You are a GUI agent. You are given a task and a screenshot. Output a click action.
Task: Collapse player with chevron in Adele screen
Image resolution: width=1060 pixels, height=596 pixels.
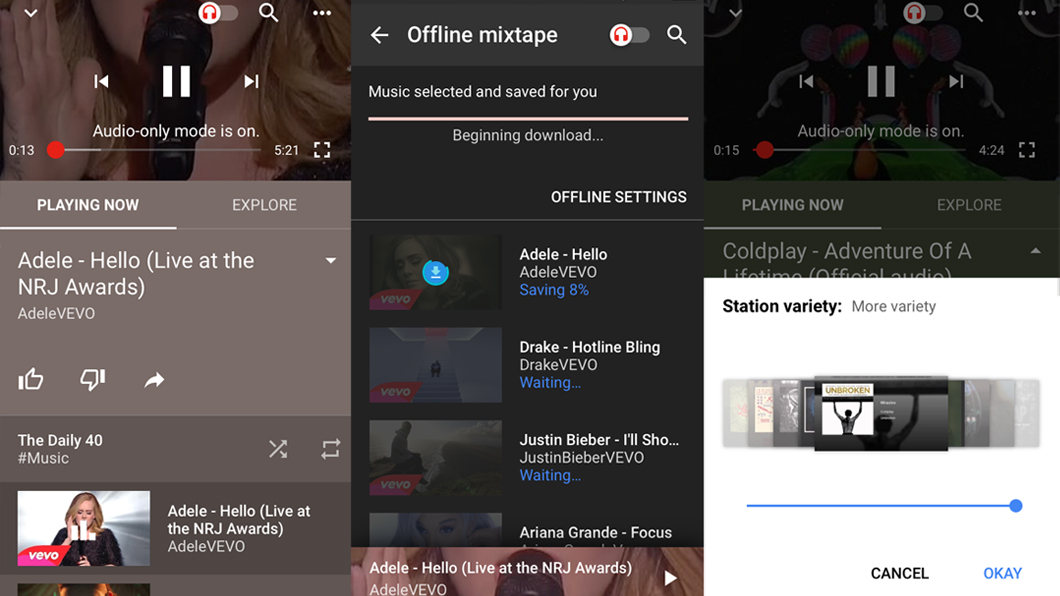click(x=30, y=13)
